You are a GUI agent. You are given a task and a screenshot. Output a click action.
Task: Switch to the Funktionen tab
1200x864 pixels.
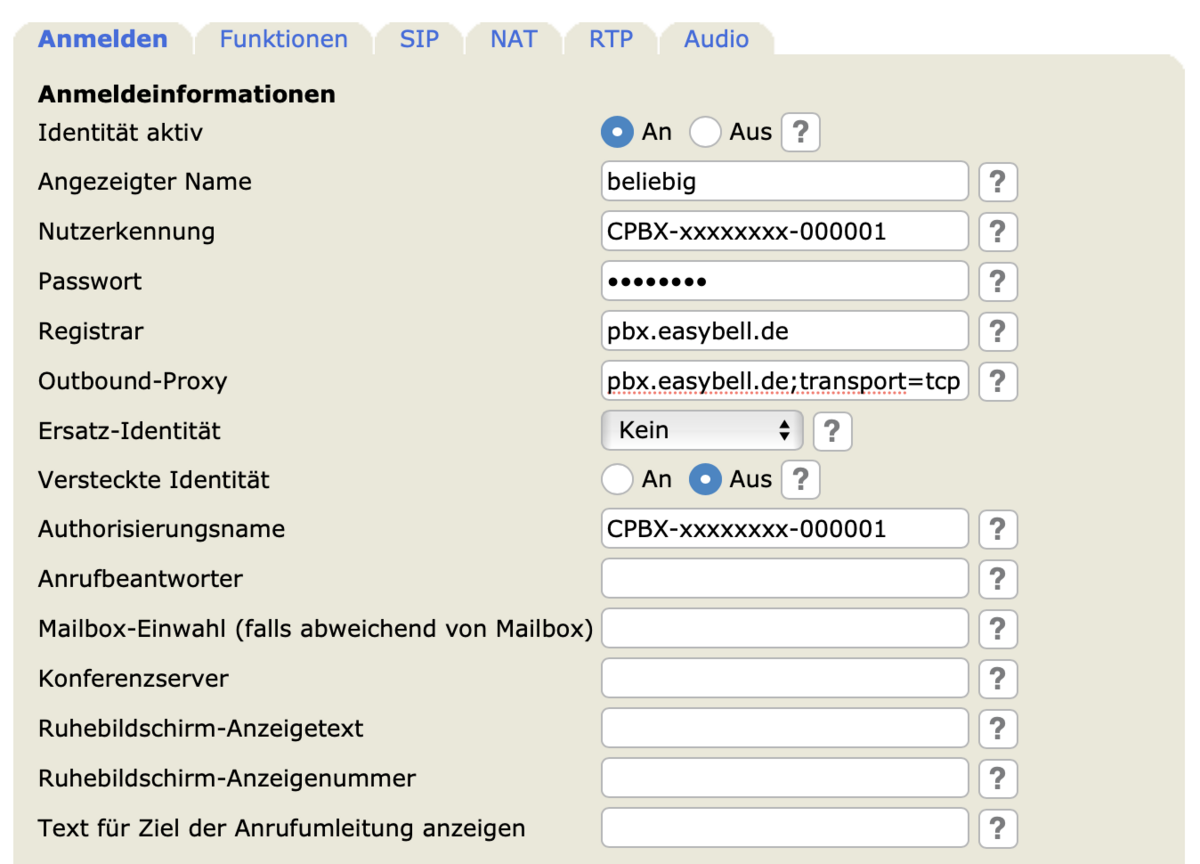[x=284, y=40]
